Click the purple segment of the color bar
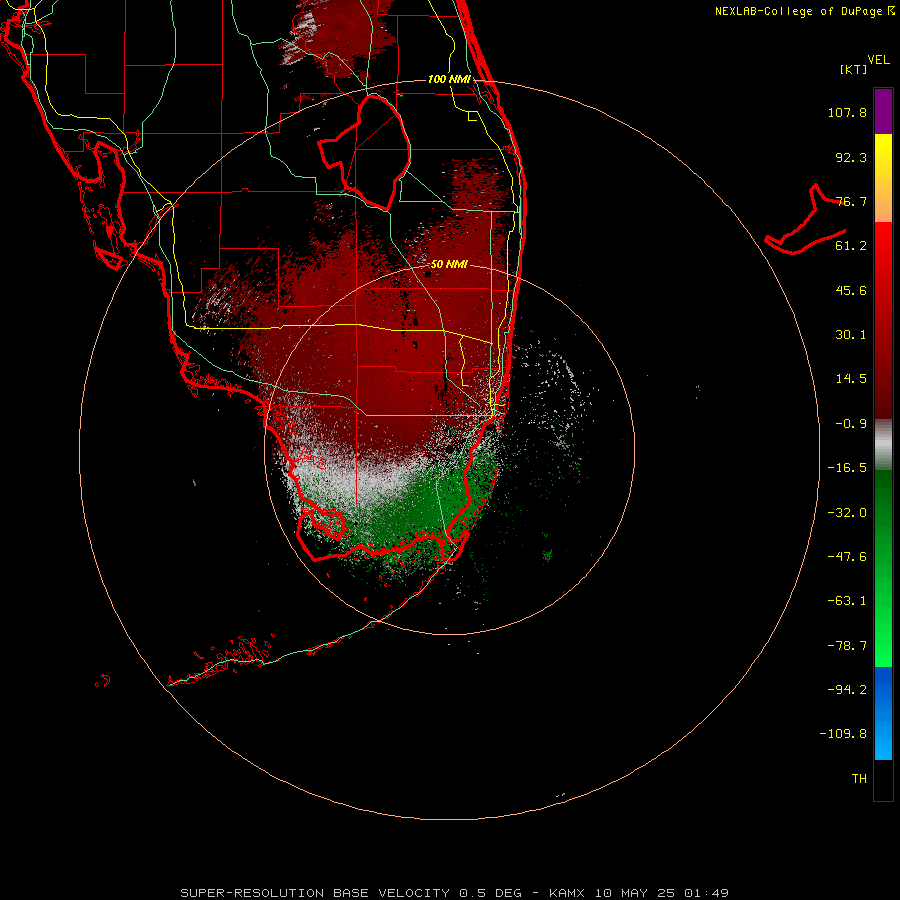900x900 pixels. pos(883,111)
